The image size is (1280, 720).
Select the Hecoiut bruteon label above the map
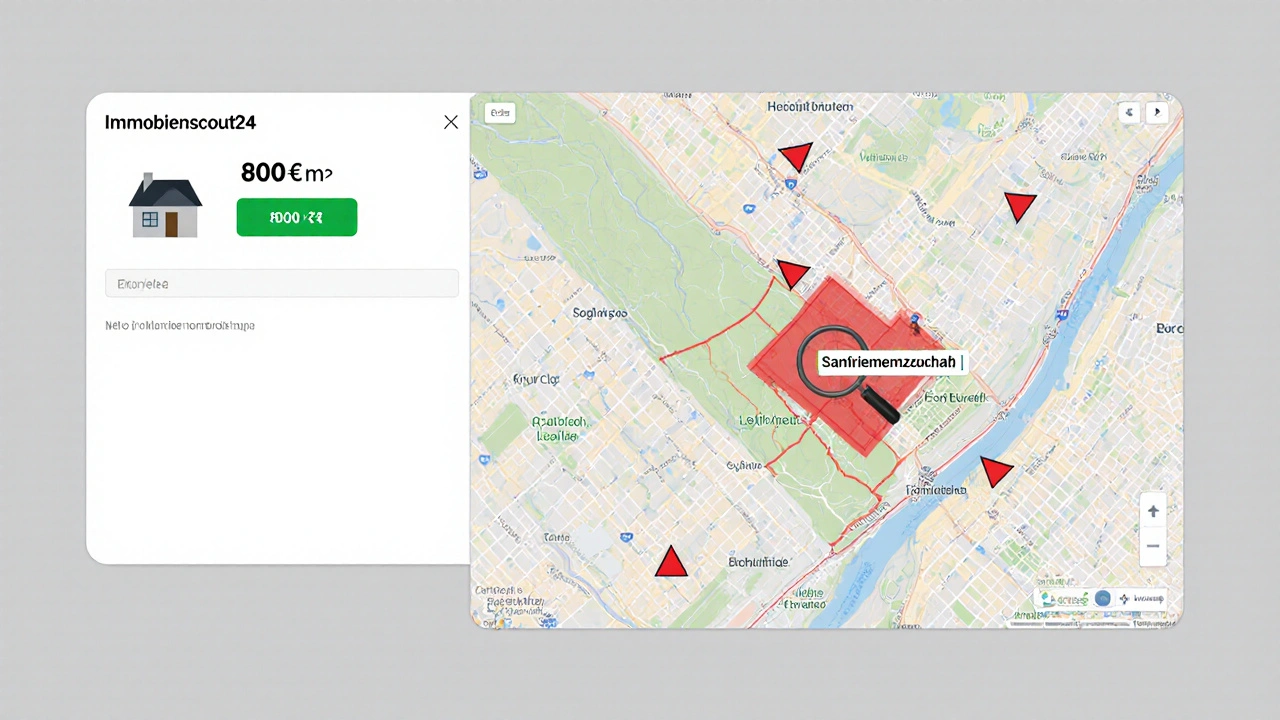(810, 106)
